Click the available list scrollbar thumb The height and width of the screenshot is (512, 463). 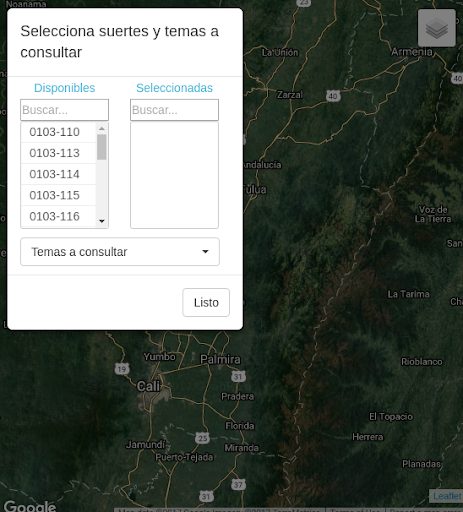[x=102, y=147]
